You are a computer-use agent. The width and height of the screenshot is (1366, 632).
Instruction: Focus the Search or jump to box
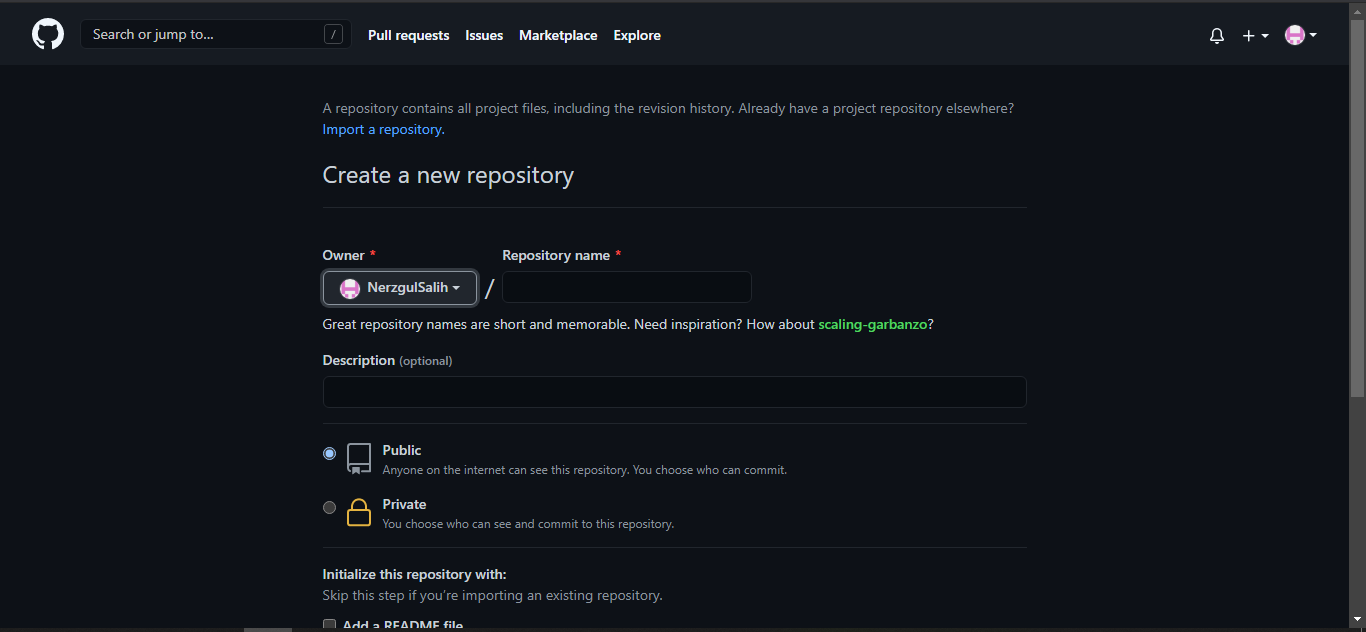tap(216, 35)
